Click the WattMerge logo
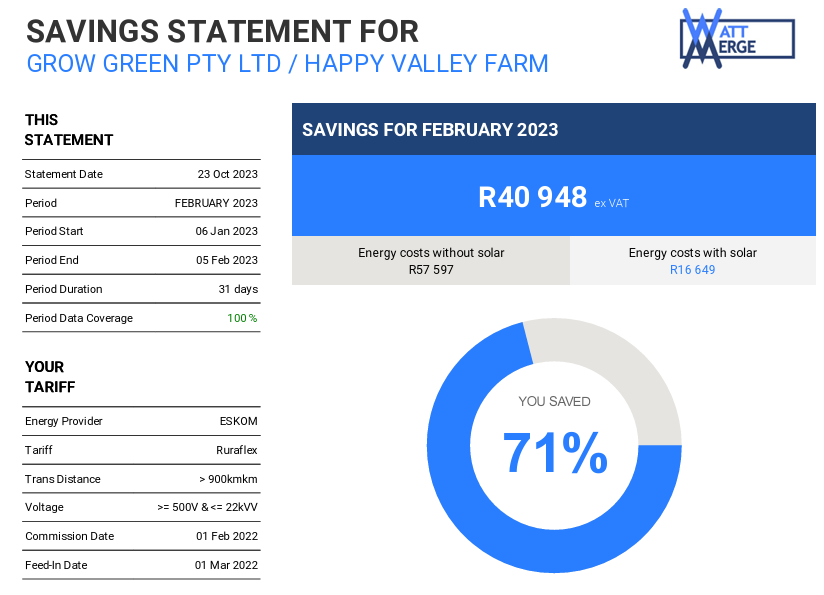The width and height of the screenshot is (824, 595). tap(737, 39)
